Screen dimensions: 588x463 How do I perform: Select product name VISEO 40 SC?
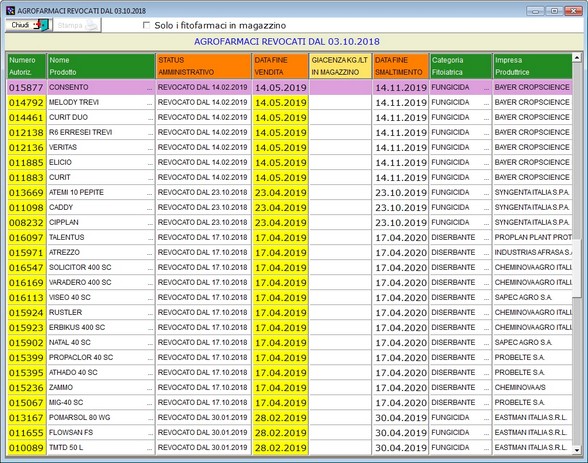pyautogui.click(x=69, y=297)
